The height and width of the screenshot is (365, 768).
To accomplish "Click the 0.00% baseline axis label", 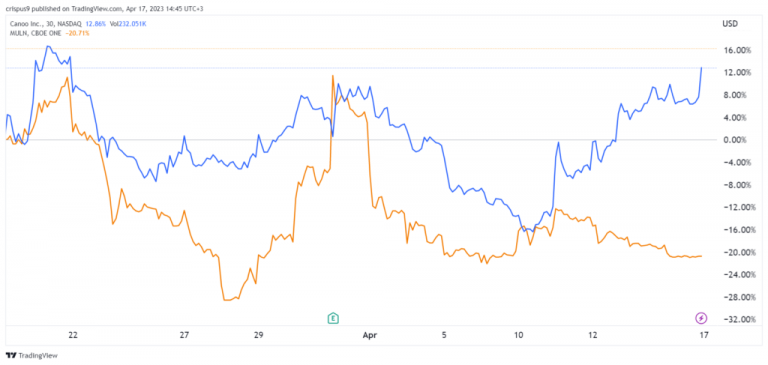I will coord(737,140).
